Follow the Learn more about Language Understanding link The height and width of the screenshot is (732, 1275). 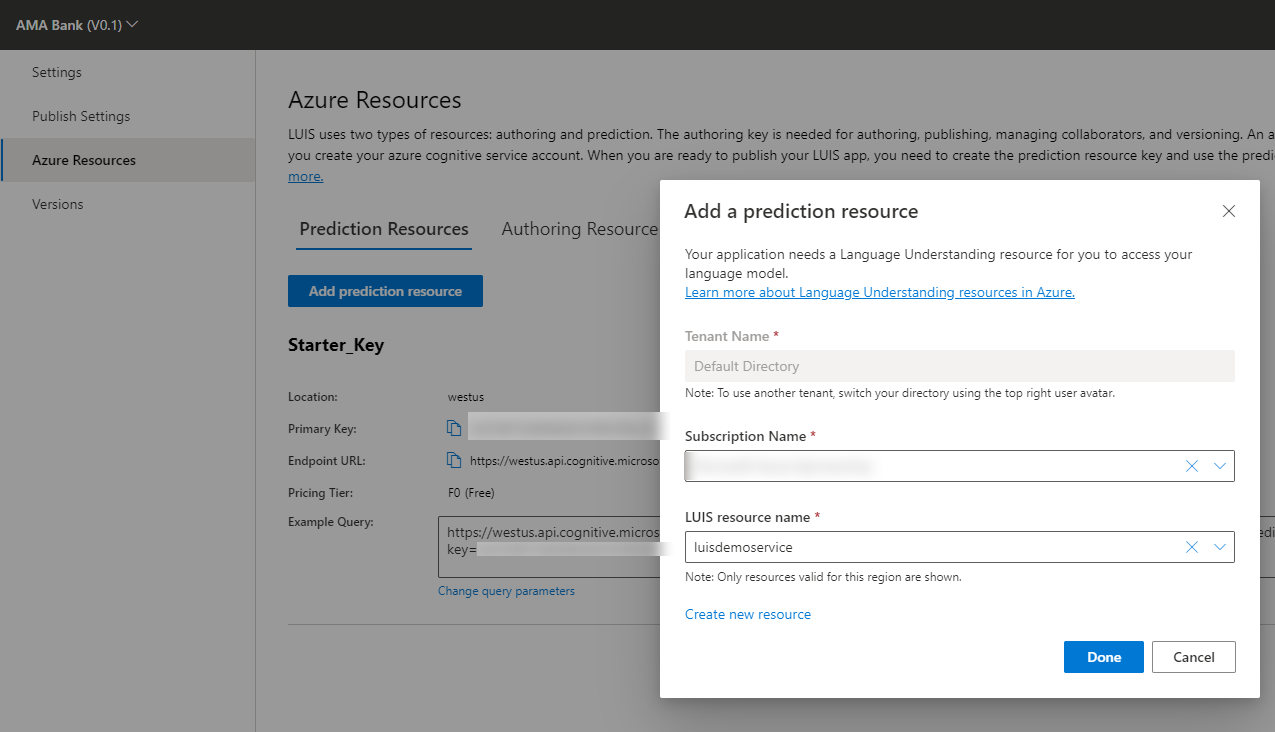click(x=879, y=291)
